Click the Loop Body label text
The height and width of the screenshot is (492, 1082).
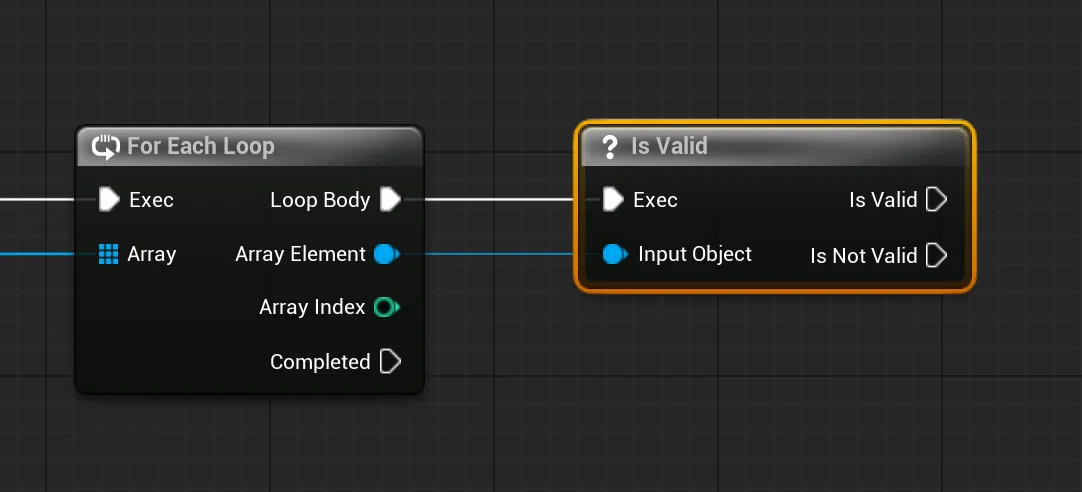(x=320, y=200)
